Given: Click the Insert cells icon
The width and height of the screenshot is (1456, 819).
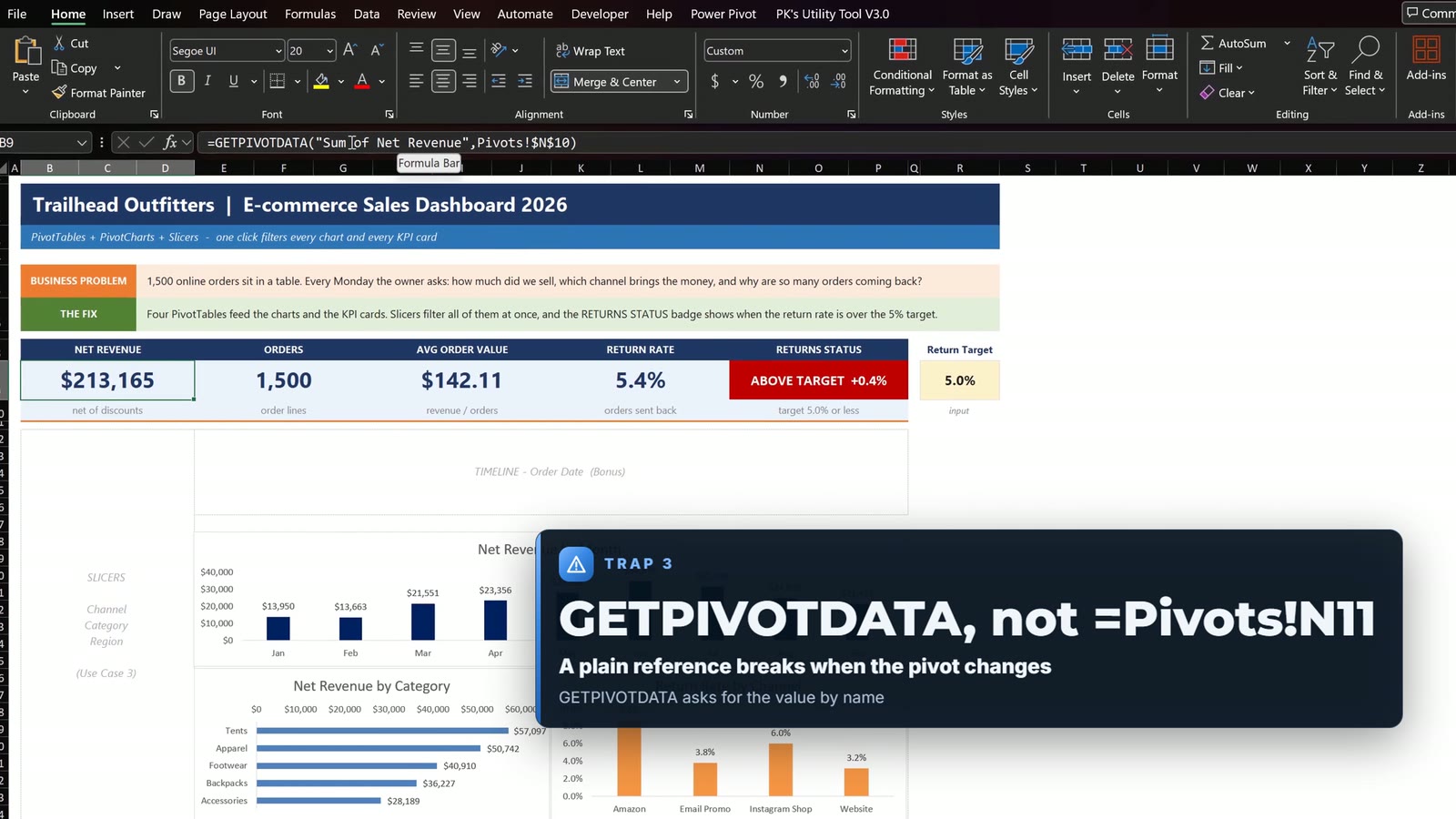Looking at the screenshot, I should [x=1077, y=49].
